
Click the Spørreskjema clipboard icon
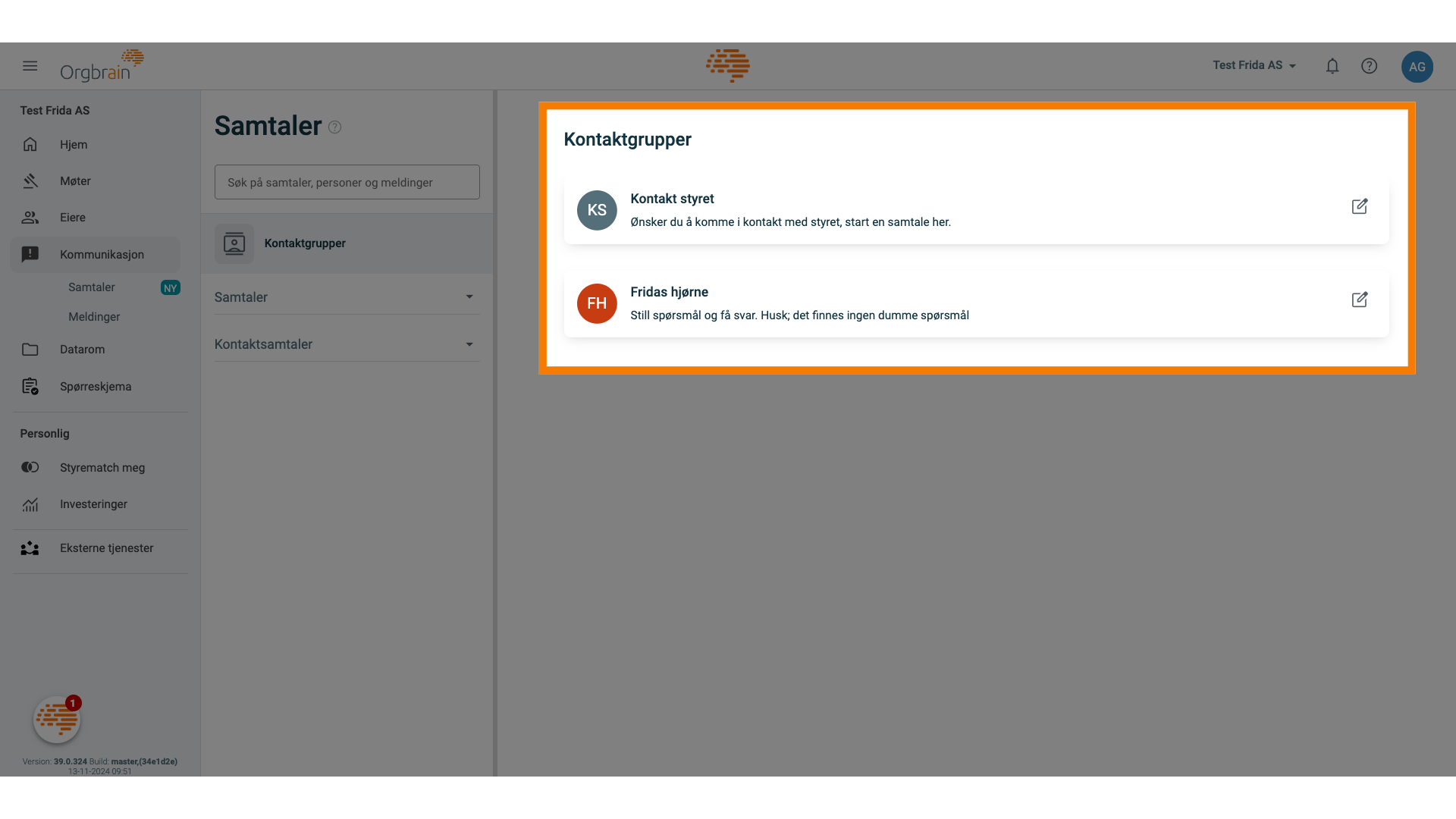pos(30,386)
